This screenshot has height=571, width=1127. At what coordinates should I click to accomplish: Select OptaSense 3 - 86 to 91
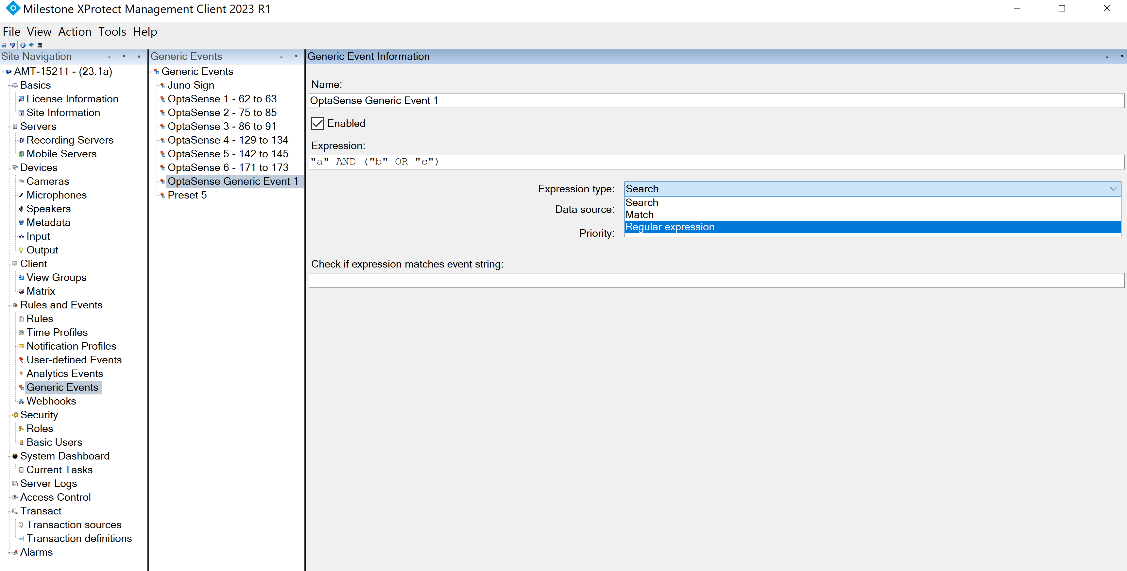[x=221, y=127]
